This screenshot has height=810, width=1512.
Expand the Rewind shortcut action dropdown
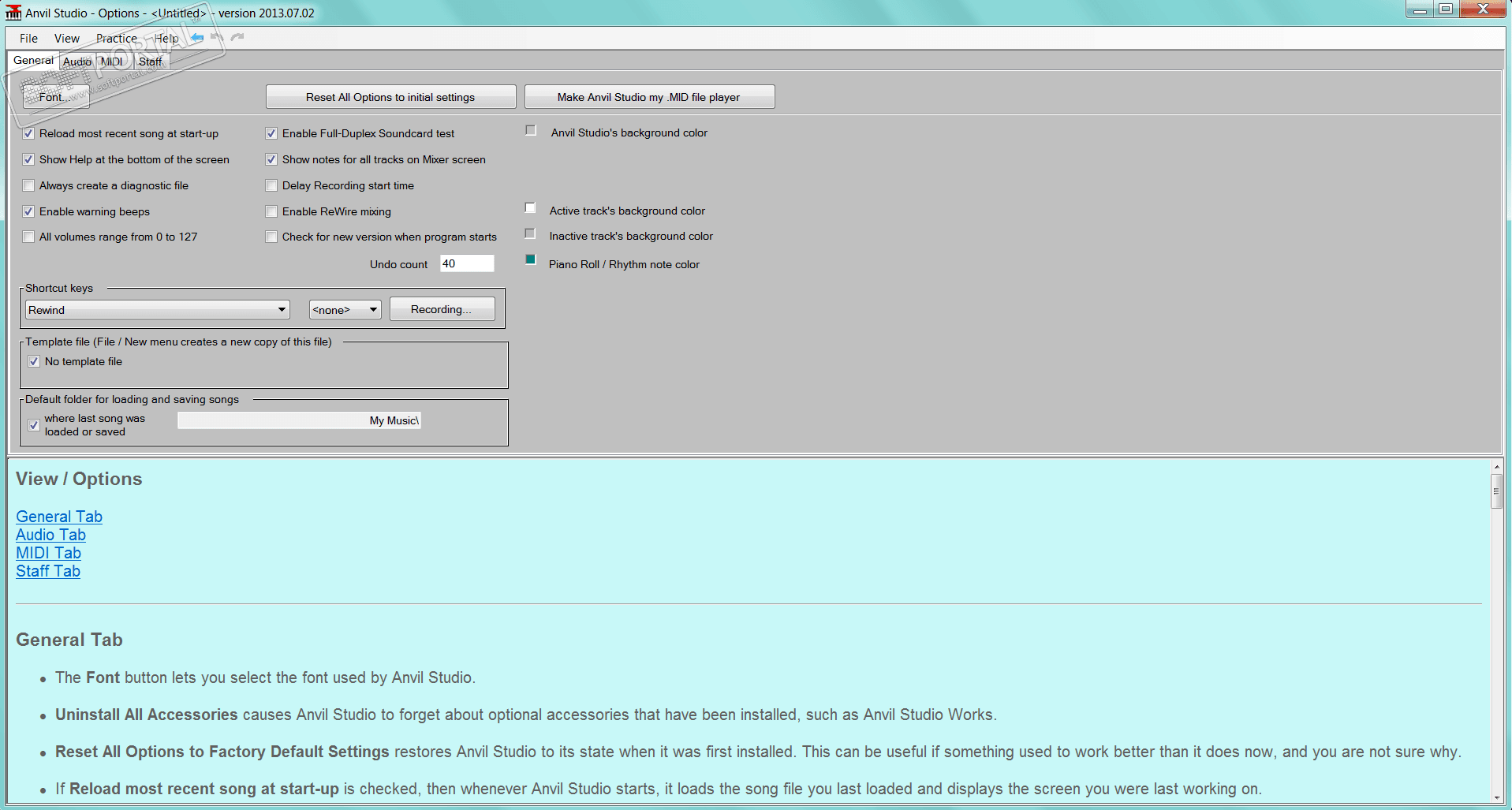click(158, 310)
